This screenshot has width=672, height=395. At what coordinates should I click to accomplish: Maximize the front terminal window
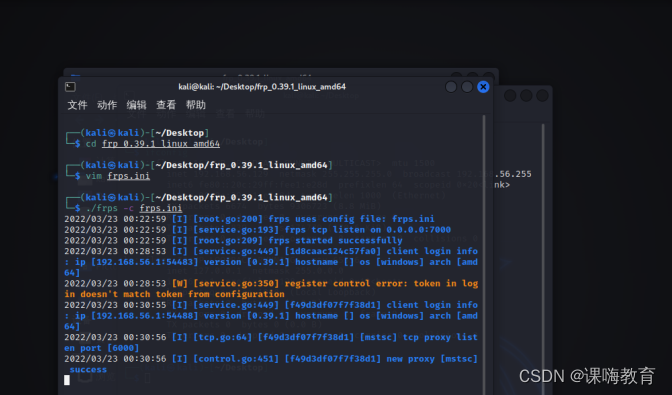coord(467,87)
